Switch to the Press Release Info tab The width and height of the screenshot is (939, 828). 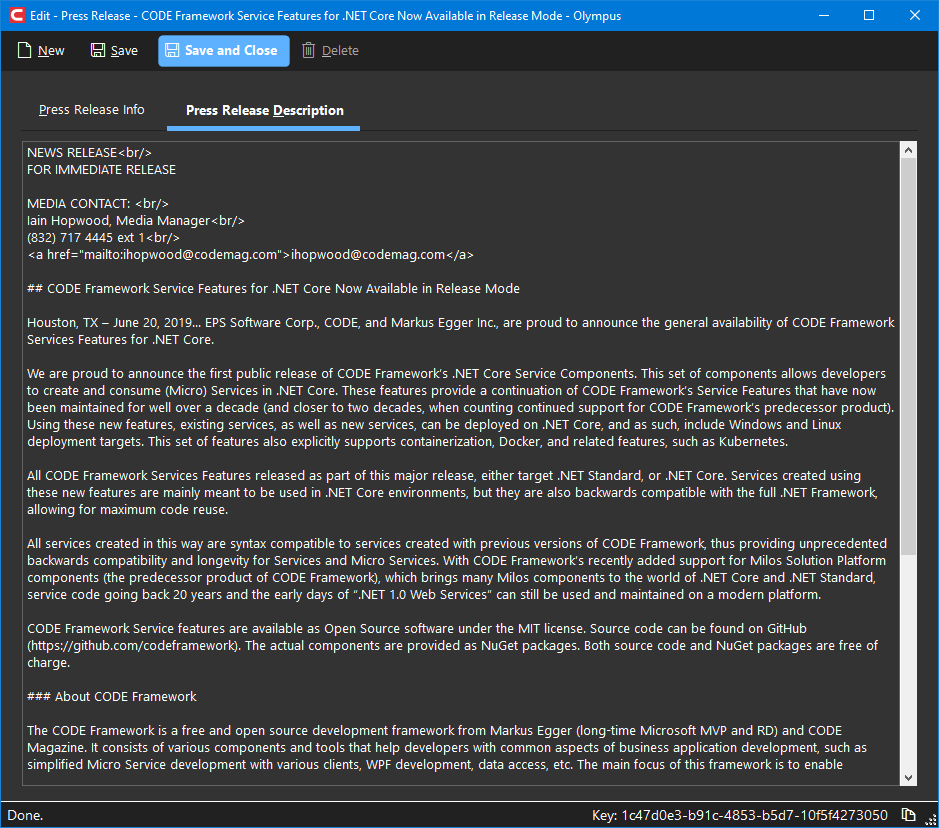92,110
